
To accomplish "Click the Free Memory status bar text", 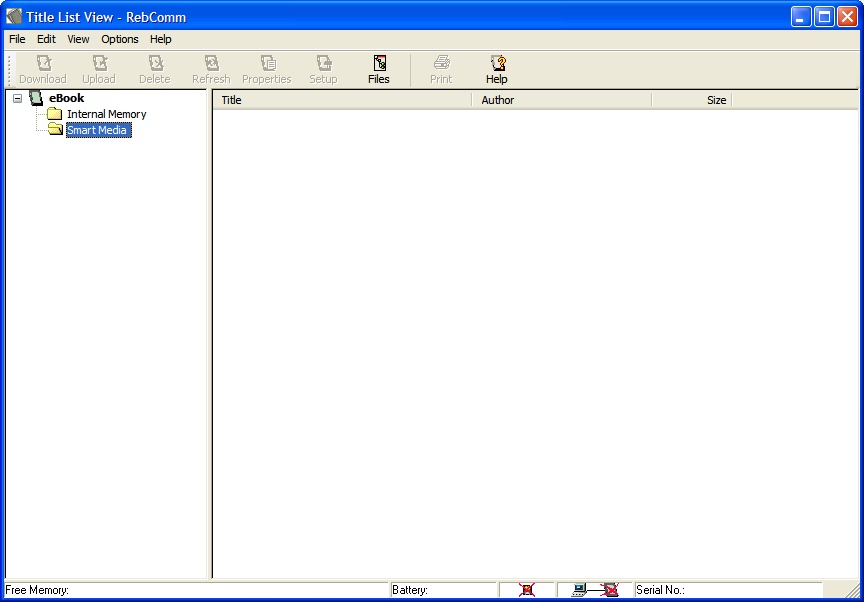I will pos(37,590).
